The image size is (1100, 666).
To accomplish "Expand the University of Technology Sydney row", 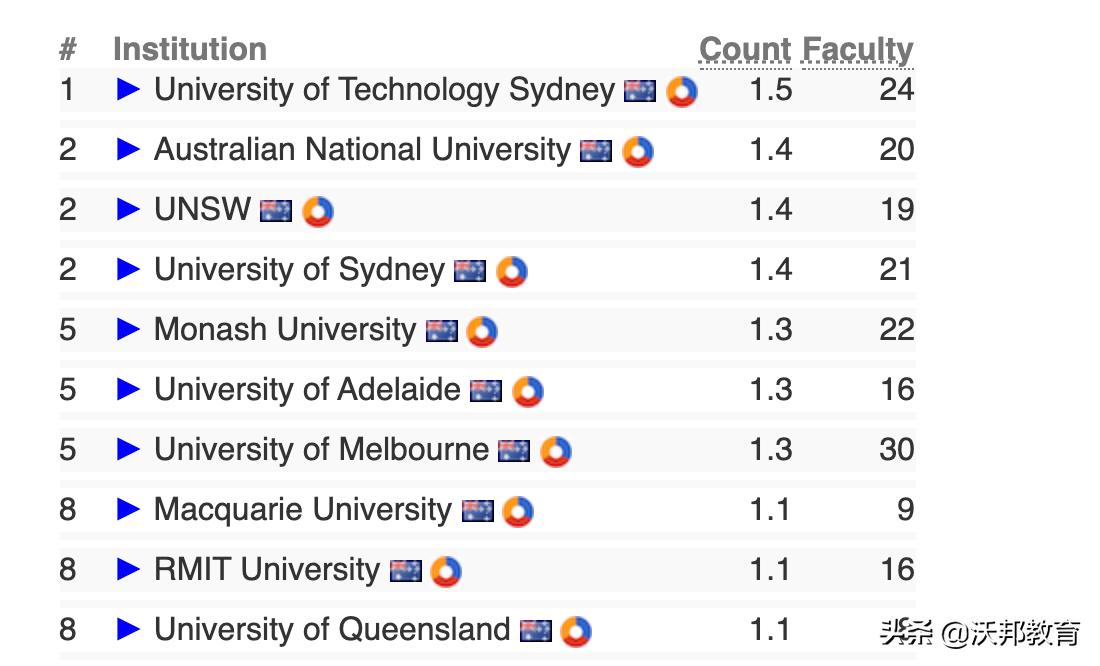I will [128, 90].
